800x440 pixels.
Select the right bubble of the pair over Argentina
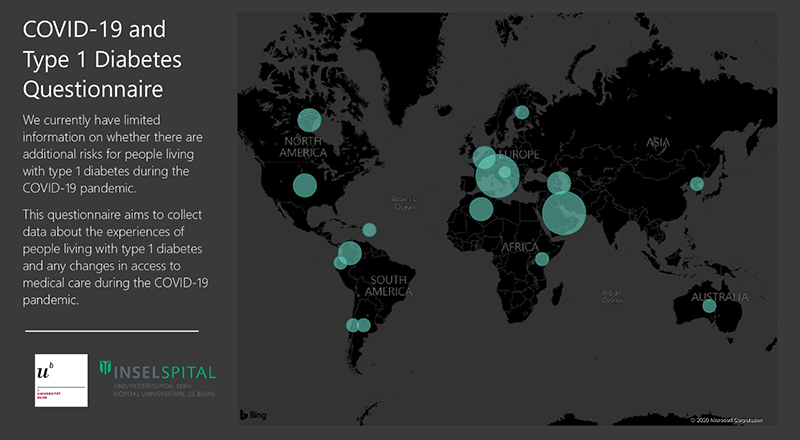363,325
